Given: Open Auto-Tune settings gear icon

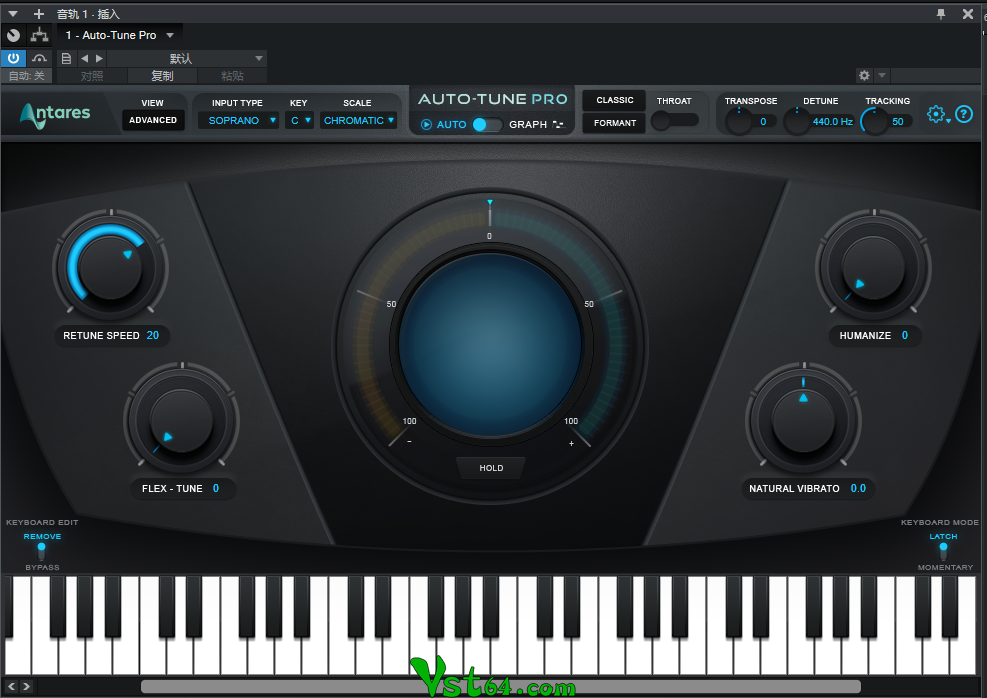Looking at the screenshot, I should tap(936, 114).
